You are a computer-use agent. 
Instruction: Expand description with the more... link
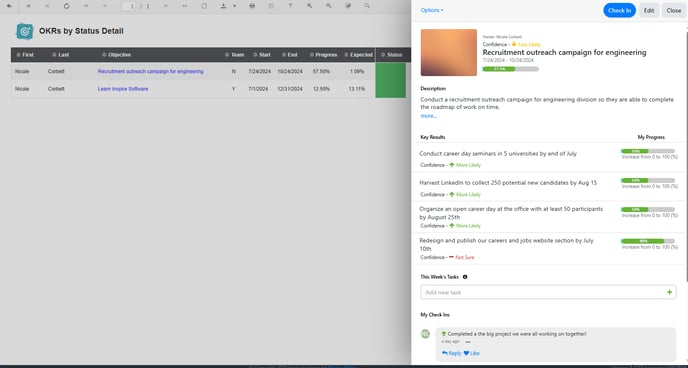(x=428, y=116)
